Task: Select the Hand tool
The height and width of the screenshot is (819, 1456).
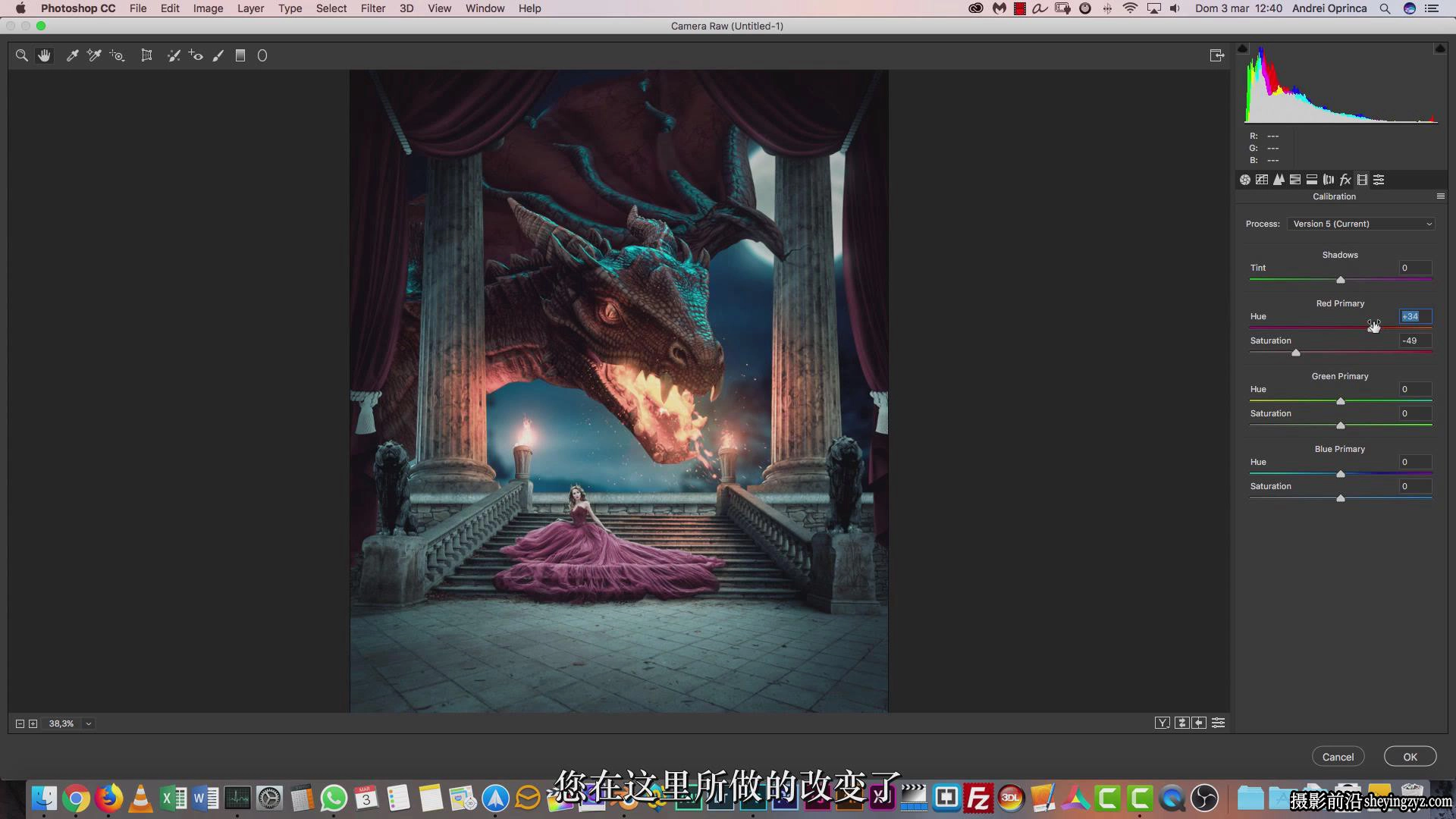Action: (x=45, y=55)
